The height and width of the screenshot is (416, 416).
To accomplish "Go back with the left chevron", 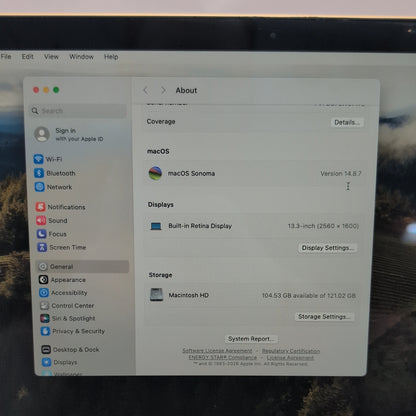I will (x=146, y=90).
